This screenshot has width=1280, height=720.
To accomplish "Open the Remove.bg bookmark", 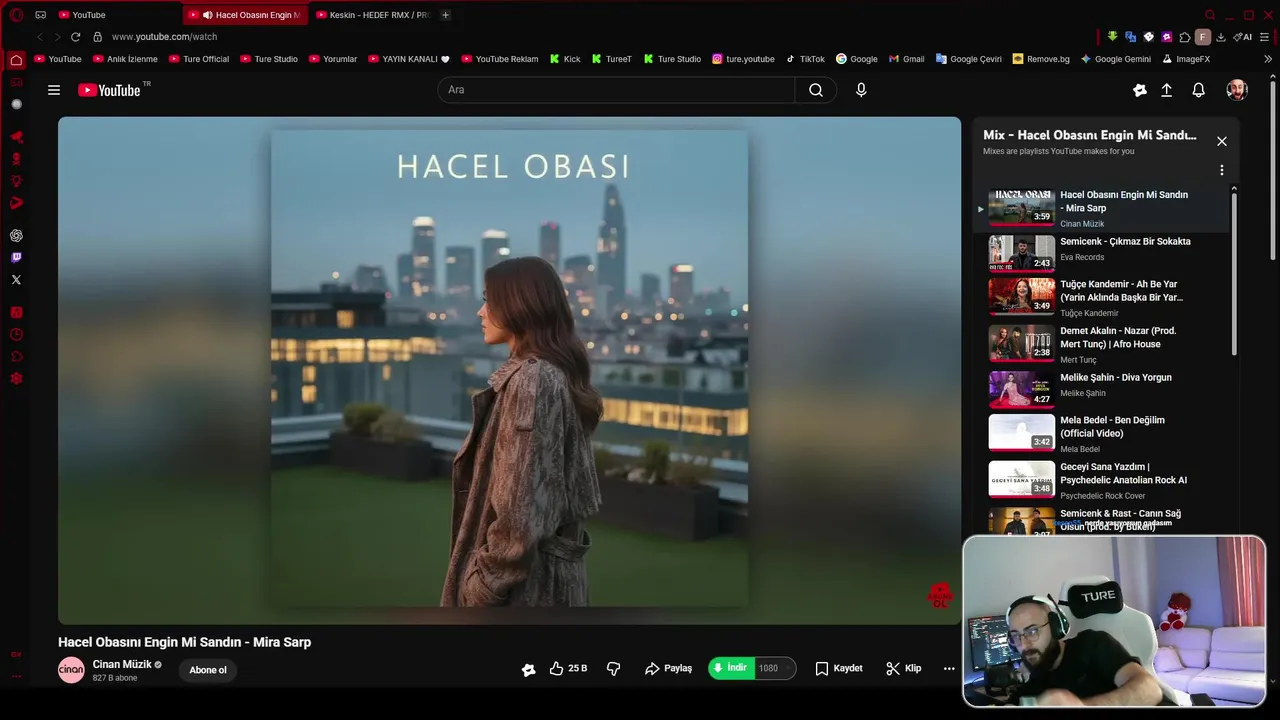I will (x=1041, y=59).
